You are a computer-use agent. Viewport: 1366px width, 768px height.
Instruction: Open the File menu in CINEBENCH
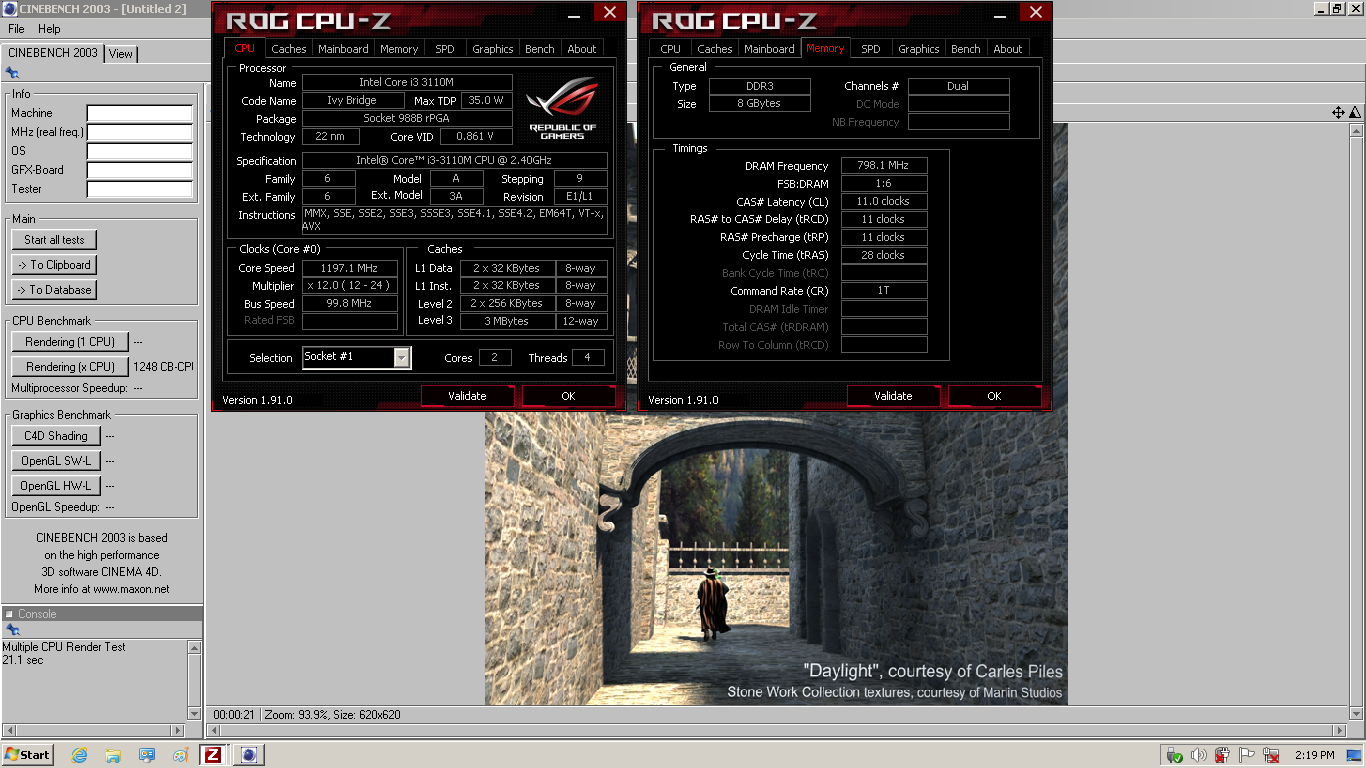point(17,29)
